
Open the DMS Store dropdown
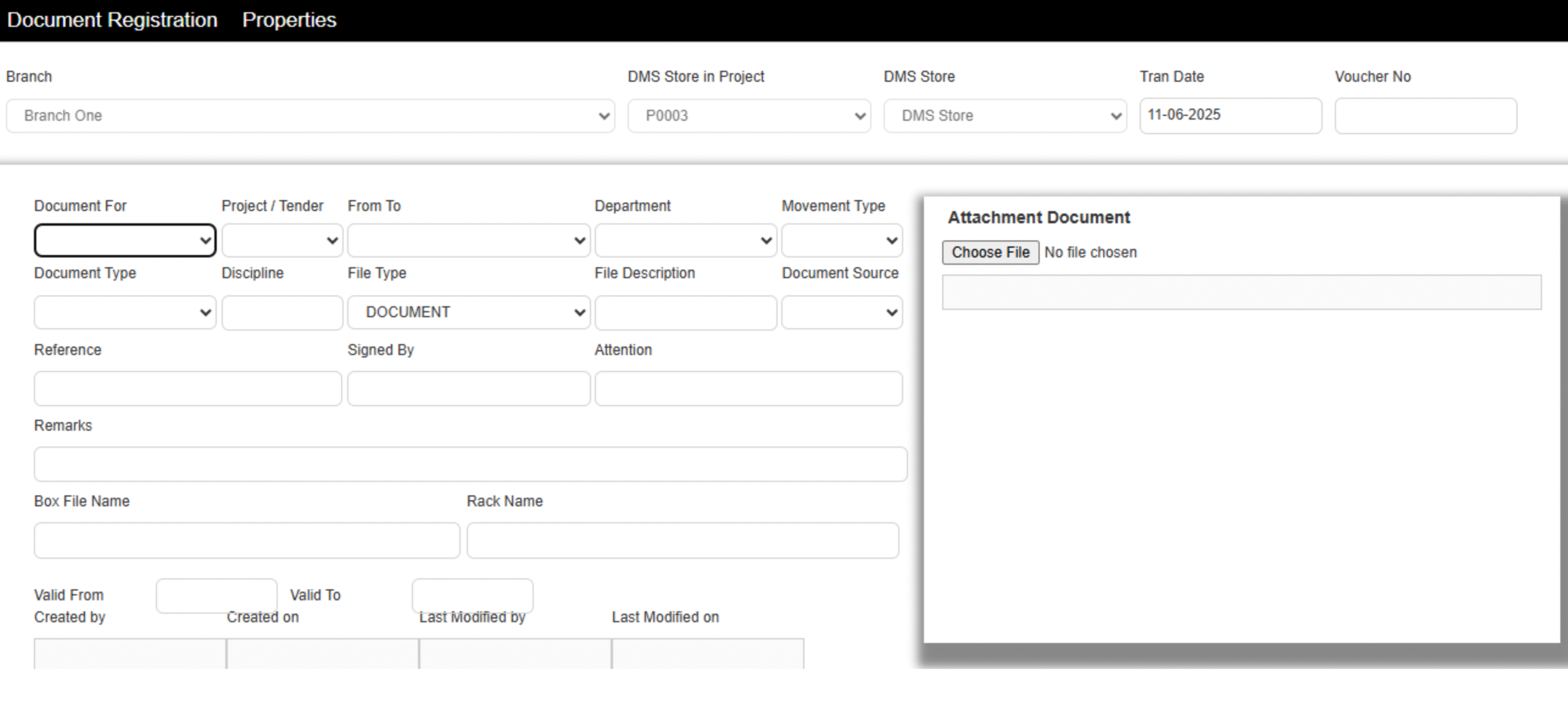pos(1005,116)
